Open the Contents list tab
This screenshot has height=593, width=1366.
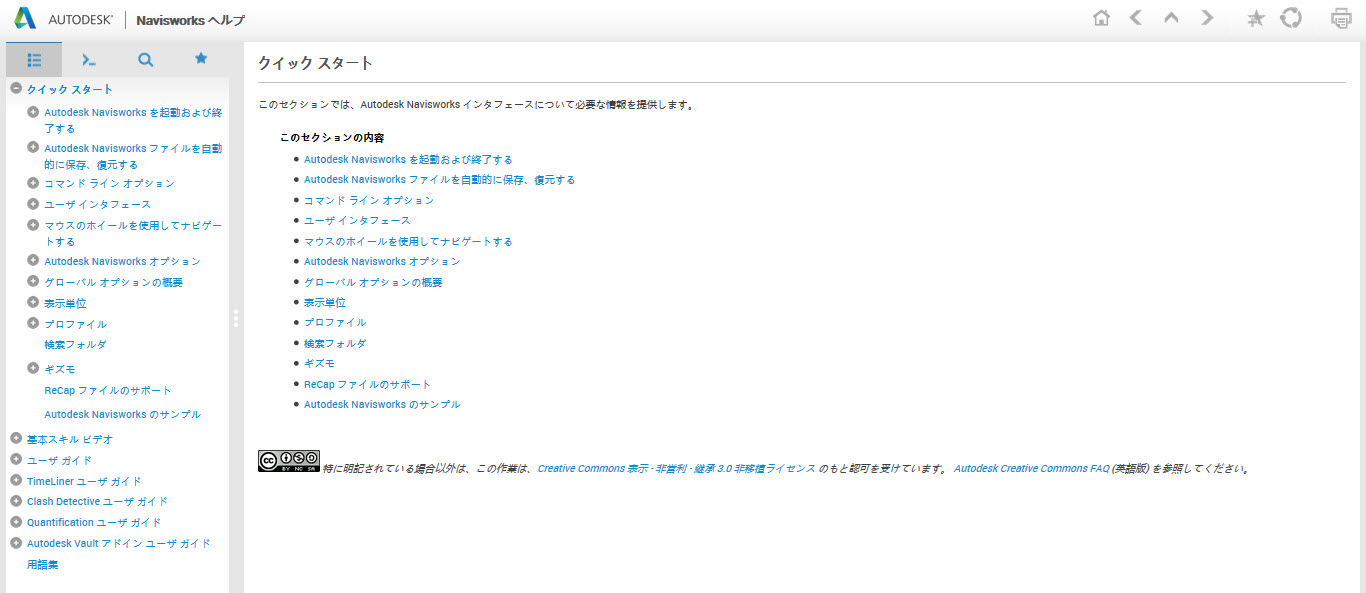[34, 60]
